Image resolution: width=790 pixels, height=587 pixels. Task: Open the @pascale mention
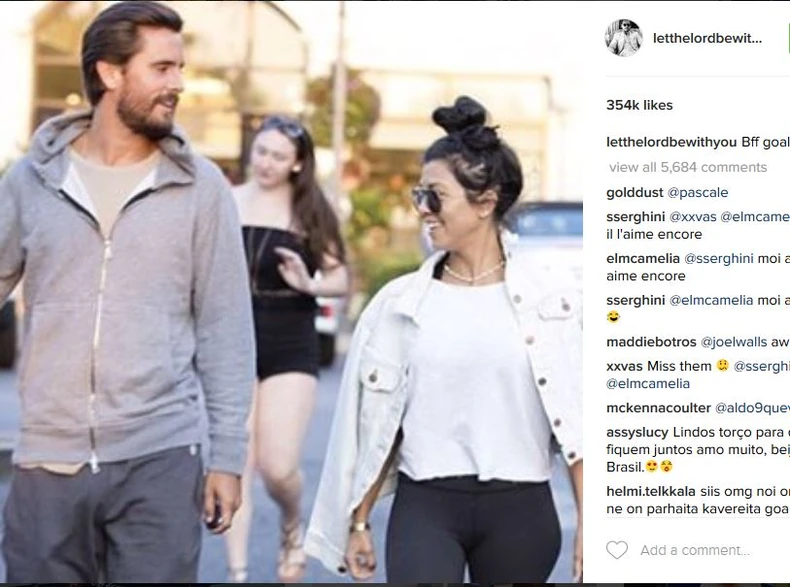point(698,192)
